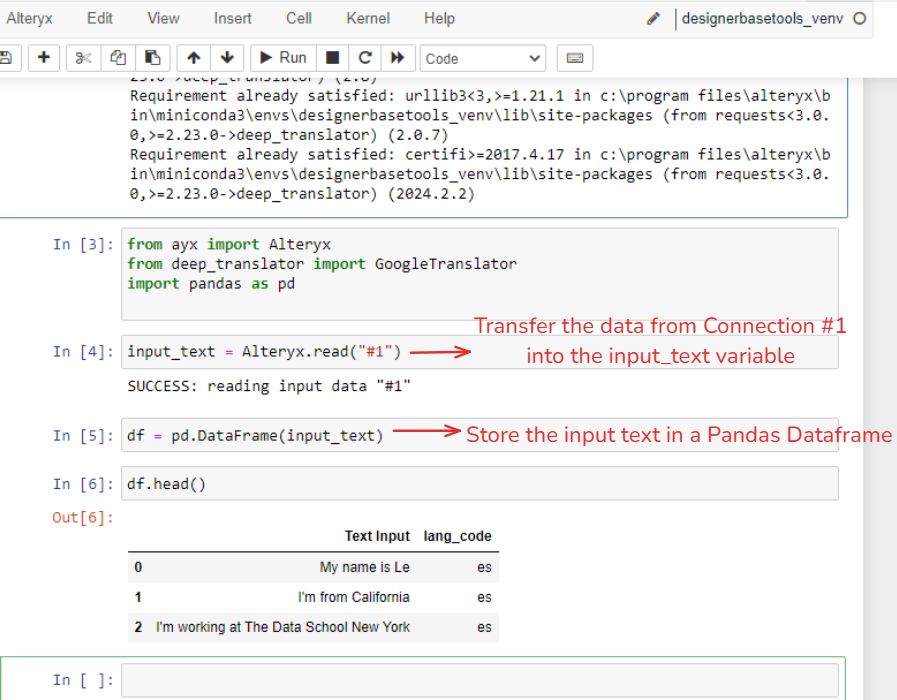This screenshot has height=700, width=897.
Task: Click the Out[6] output prompt
Action: pos(83,518)
